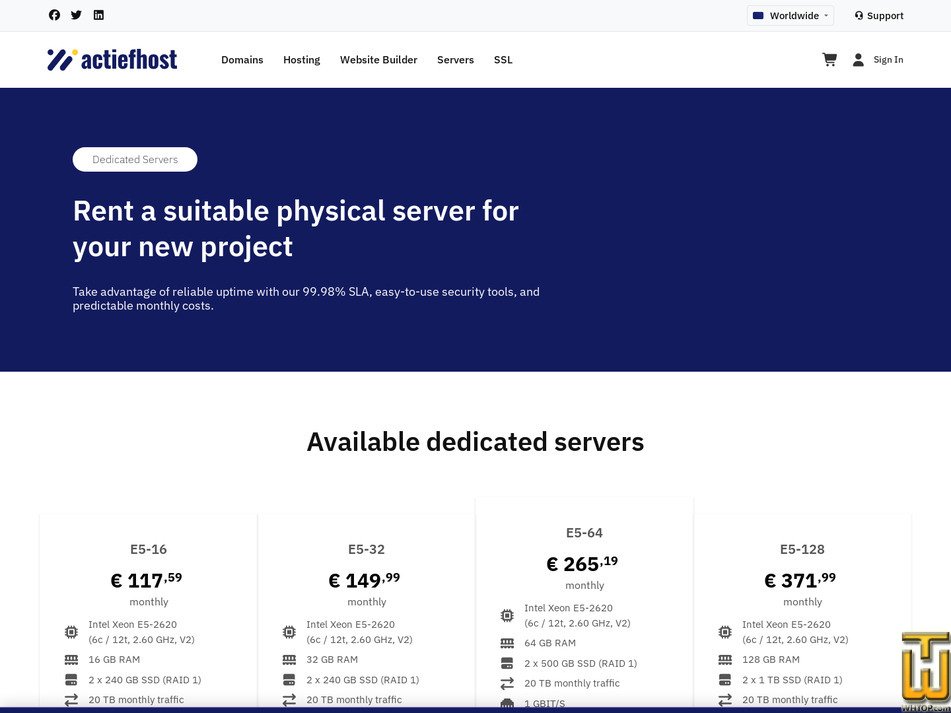The height and width of the screenshot is (713, 951).
Task: Open the Support page
Action: point(884,15)
